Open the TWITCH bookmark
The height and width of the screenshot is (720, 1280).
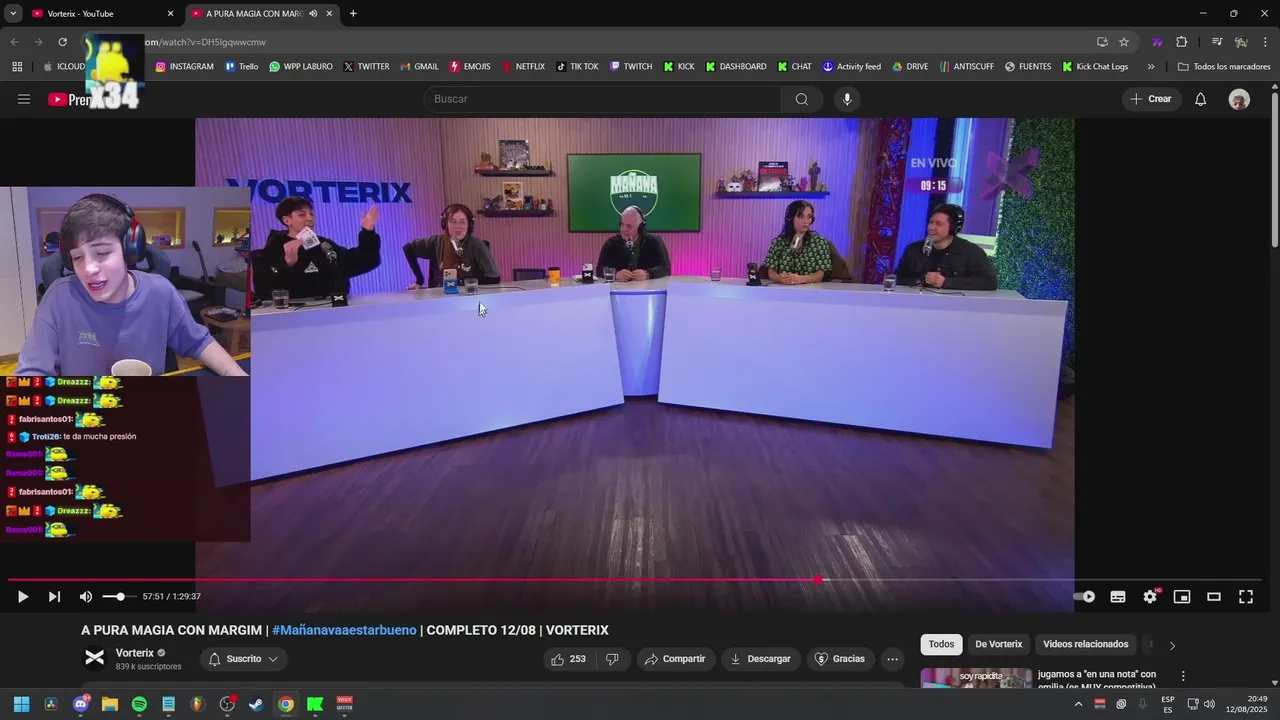pyautogui.click(x=630, y=67)
